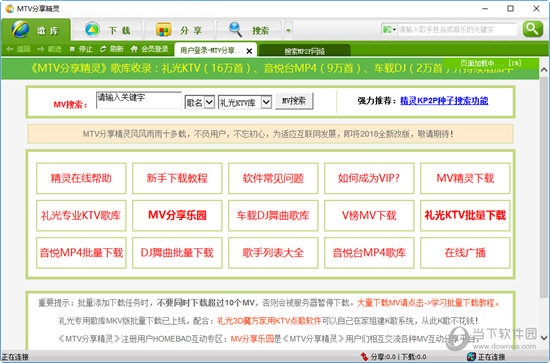Click 分享:0.0 | 下载:0.0 status text
Viewport: 550px width, 363px height.
pyautogui.click(x=398, y=357)
